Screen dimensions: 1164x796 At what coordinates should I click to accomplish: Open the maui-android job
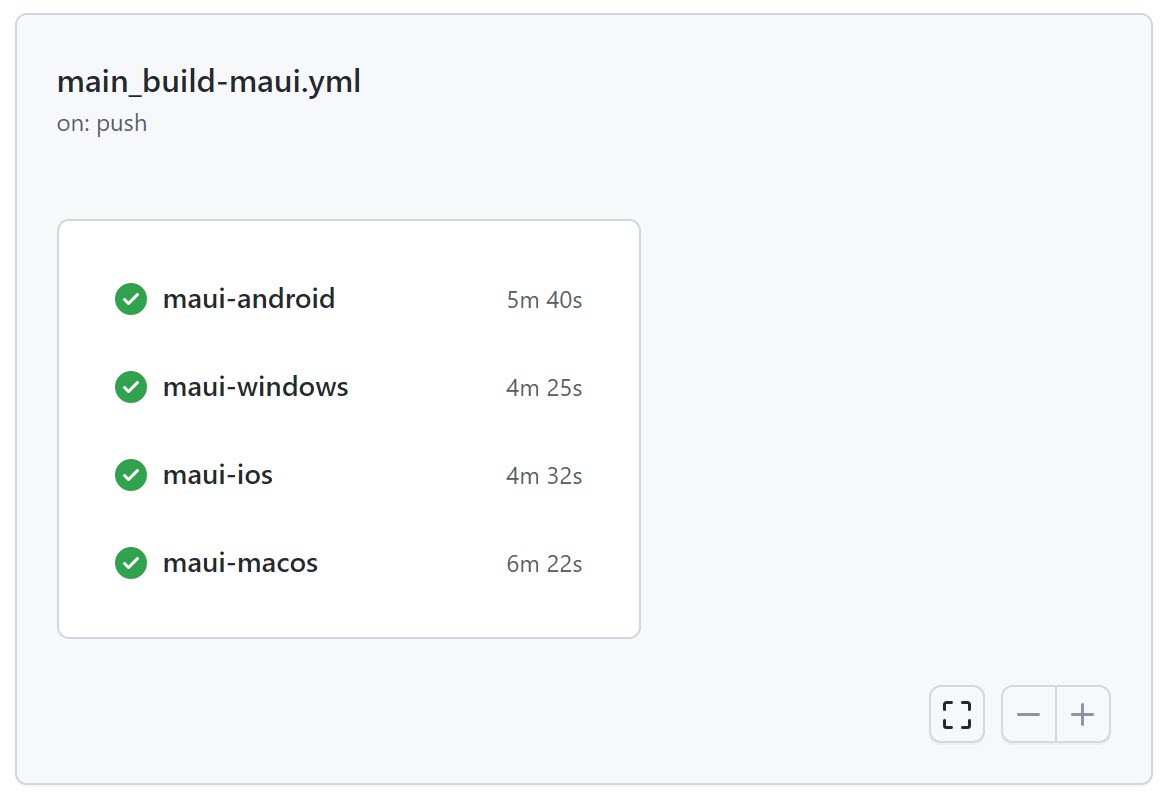click(248, 298)
